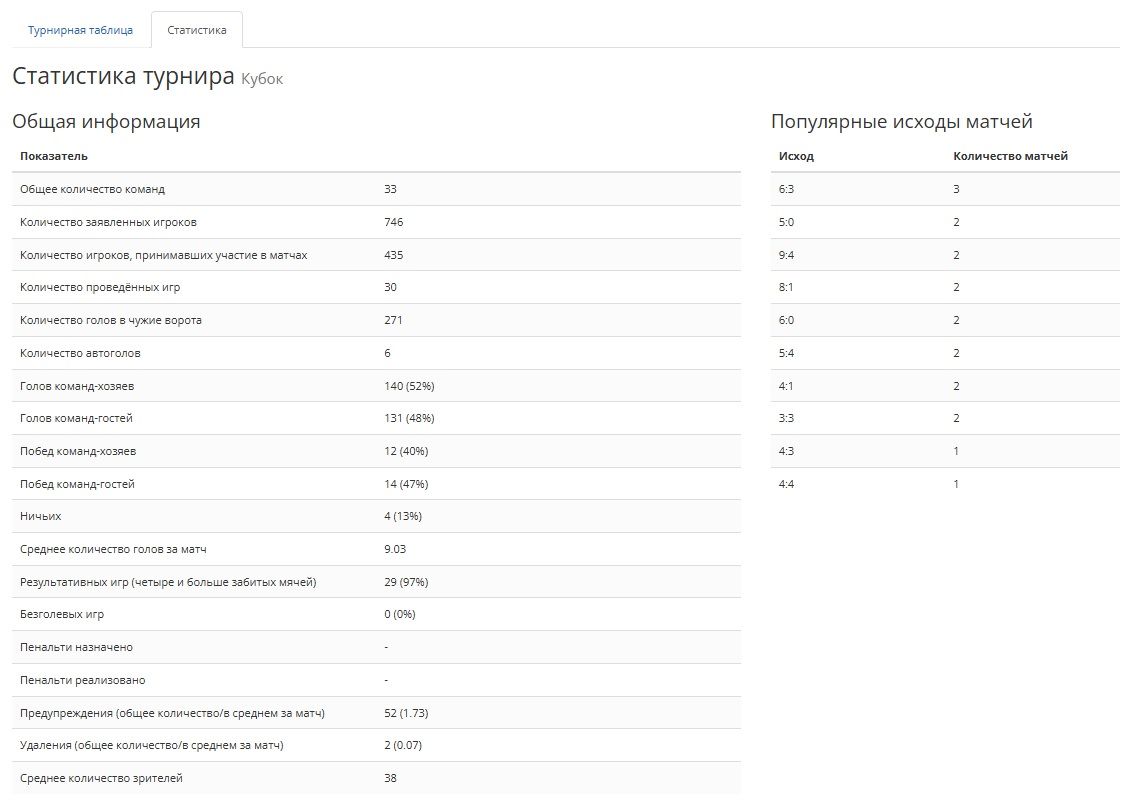Click the 6:3 match outcome cell
Viewport: 1129px width, 806px height.
(x=786, y=189)
